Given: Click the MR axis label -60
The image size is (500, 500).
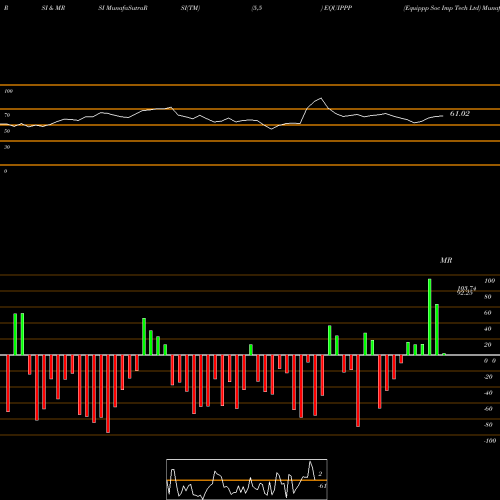Looking at the screenshot, I should click(x=488, y=409).
